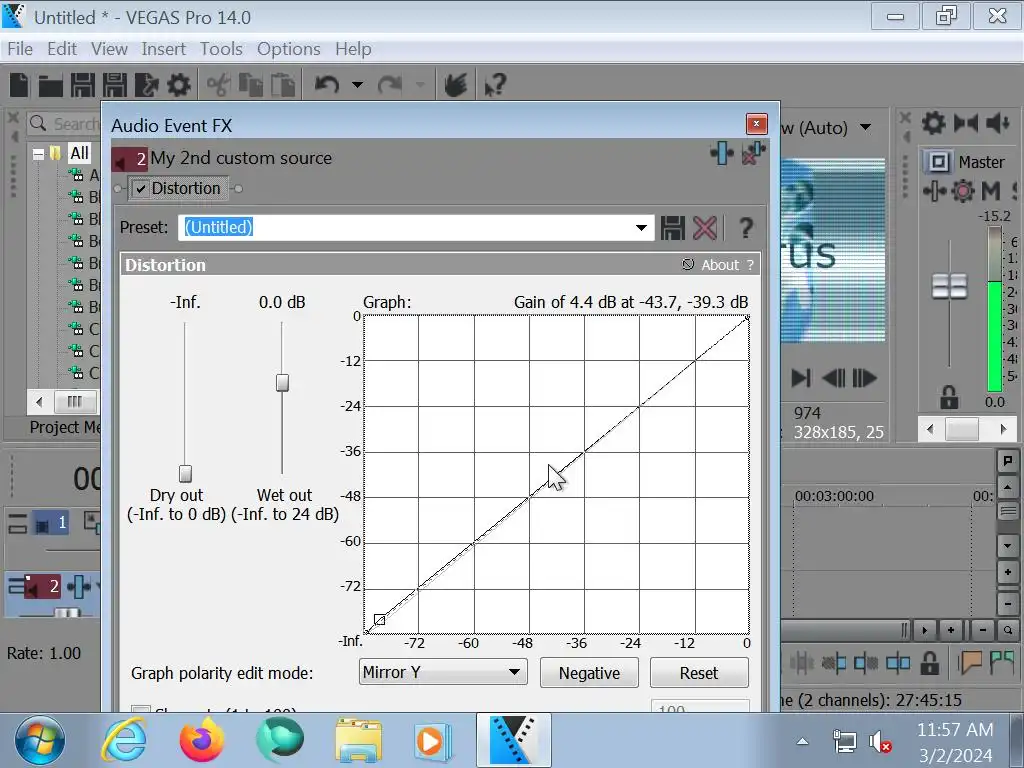Open the Windows Start menu
The height and width of the screenshot is (768, 1024).
40,740
